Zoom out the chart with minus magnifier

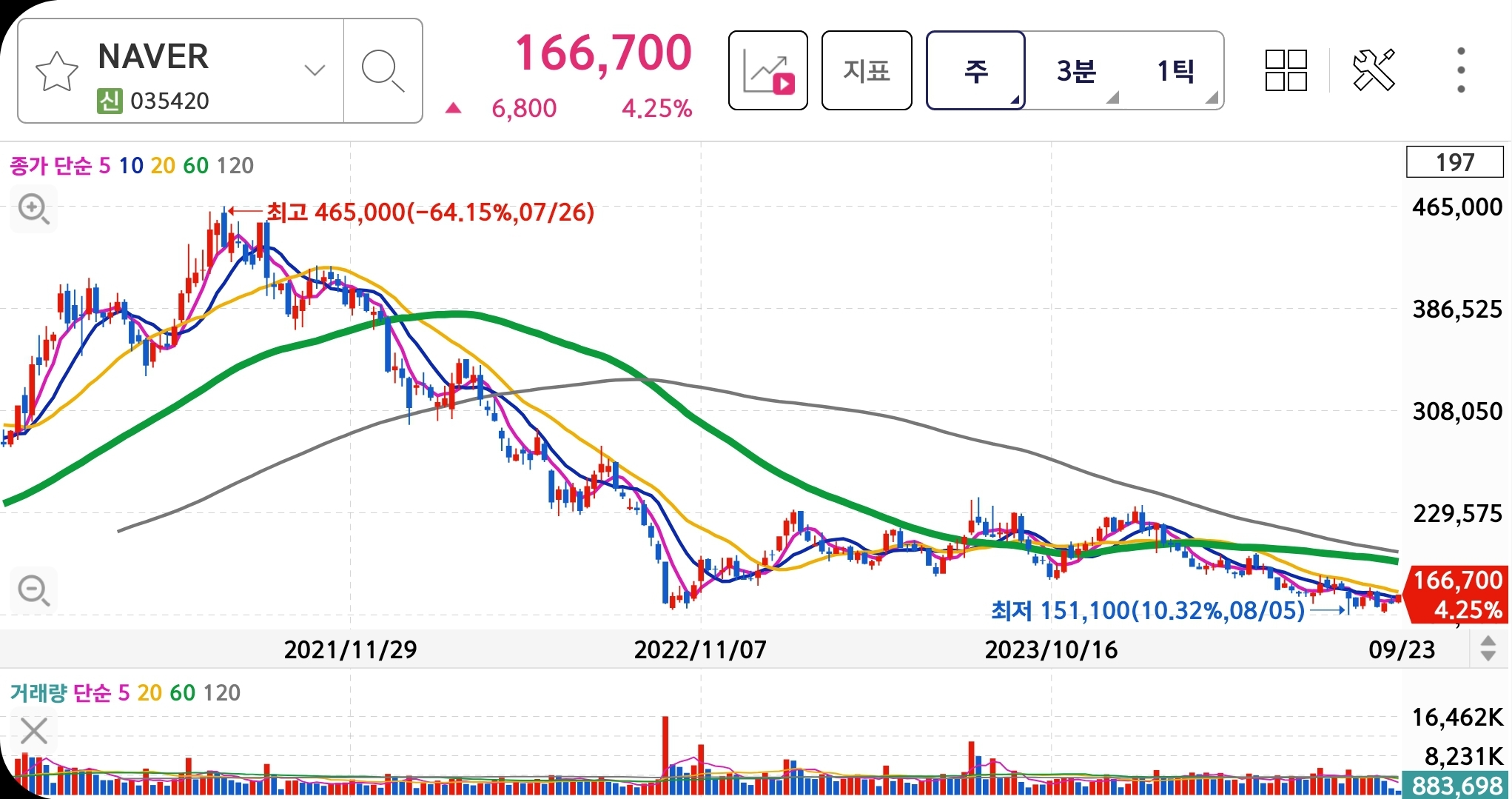[x=34, y=591]
